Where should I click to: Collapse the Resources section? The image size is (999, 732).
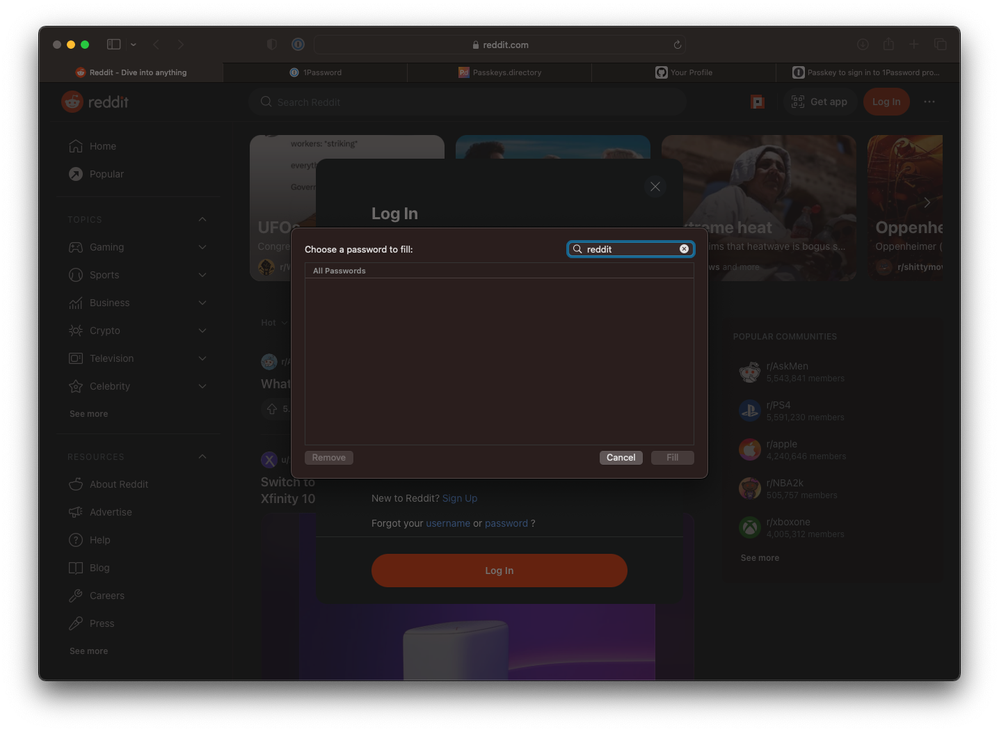202,456
